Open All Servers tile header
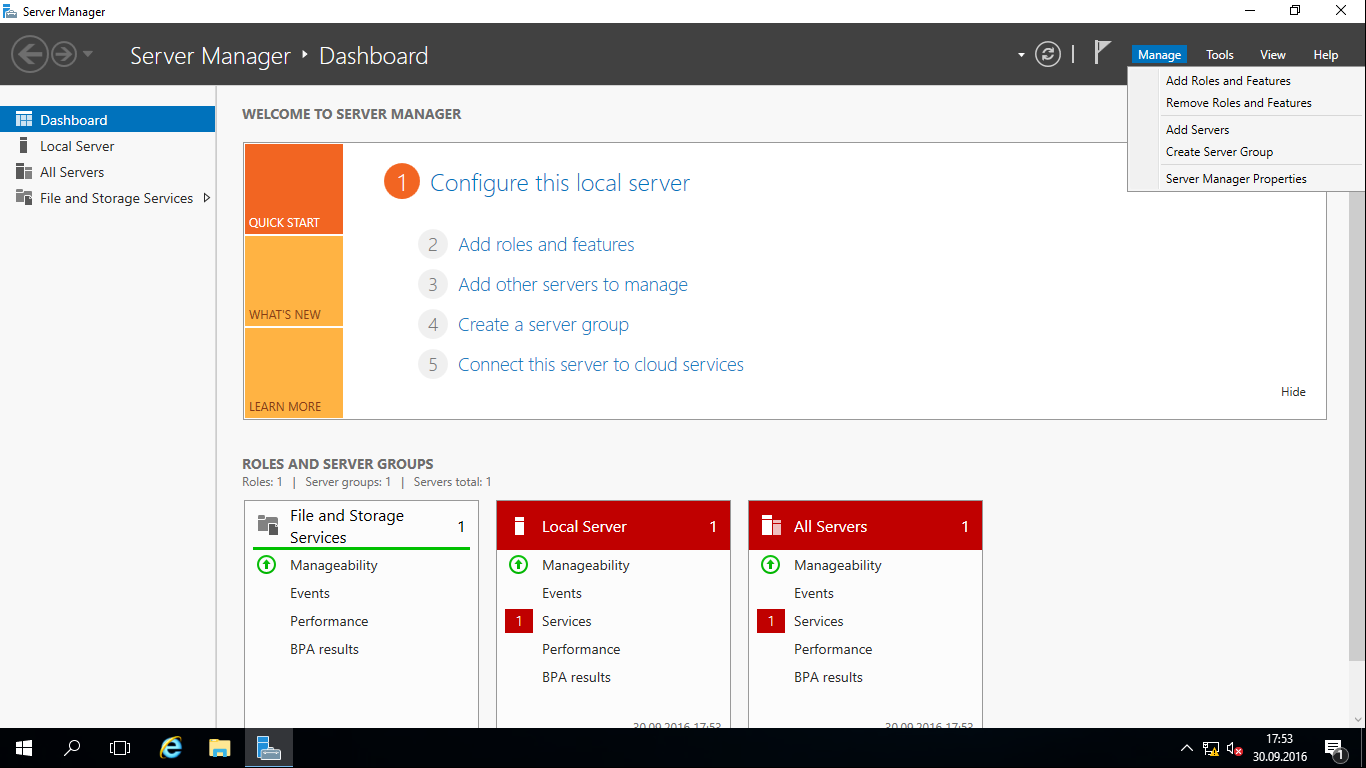 pyautogui.click(x=865, y=526)
